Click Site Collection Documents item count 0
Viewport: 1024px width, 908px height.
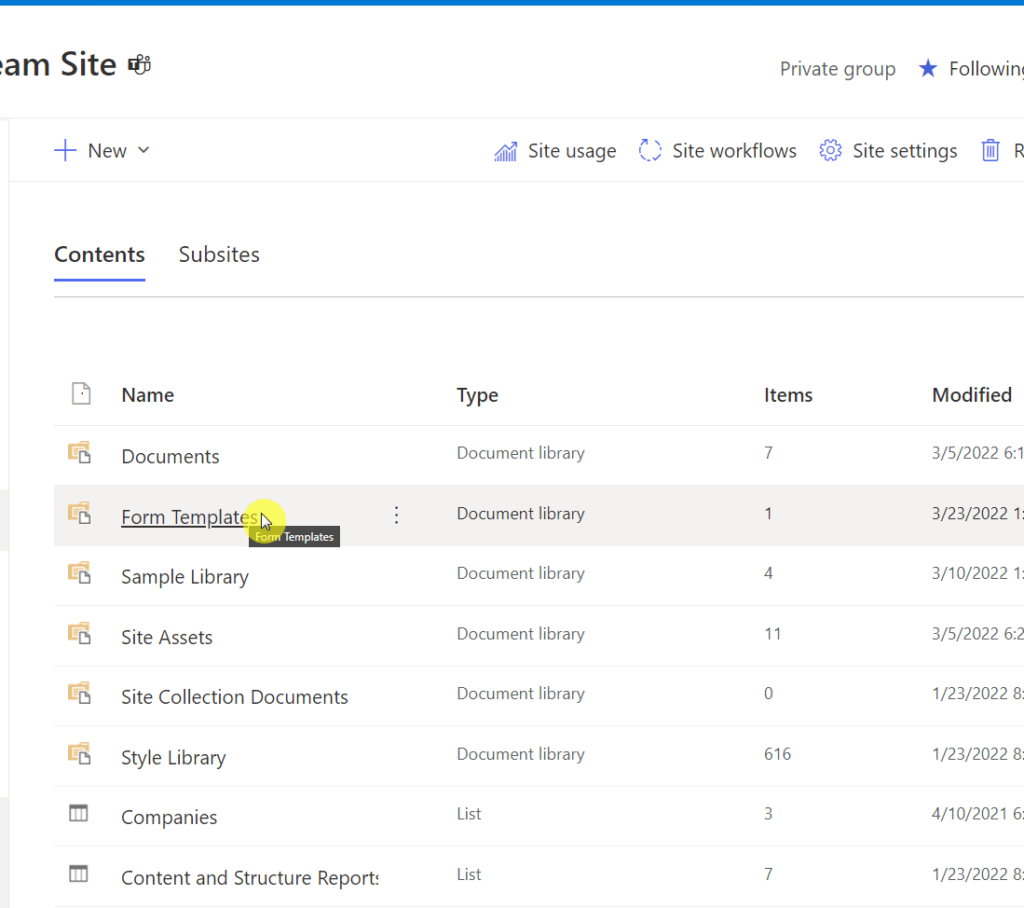click(x=769, y=694)
